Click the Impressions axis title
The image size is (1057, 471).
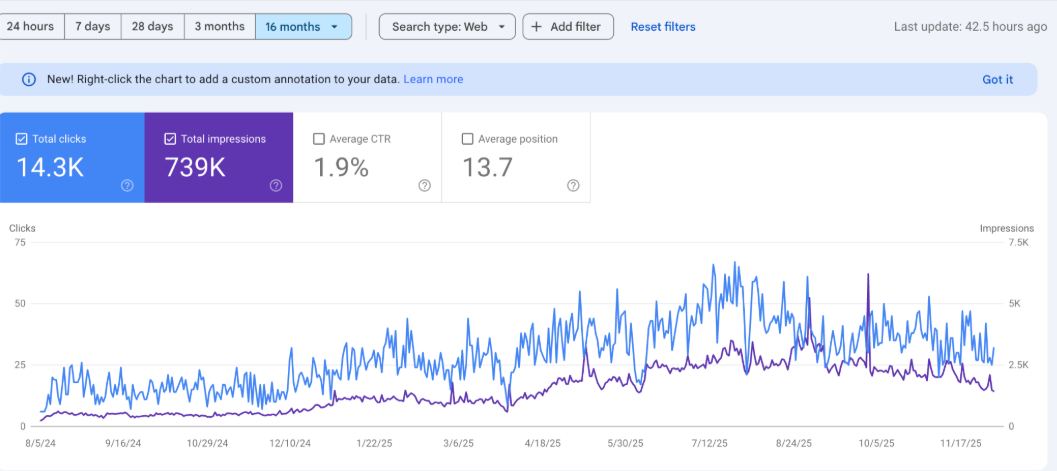[1006, 228]
